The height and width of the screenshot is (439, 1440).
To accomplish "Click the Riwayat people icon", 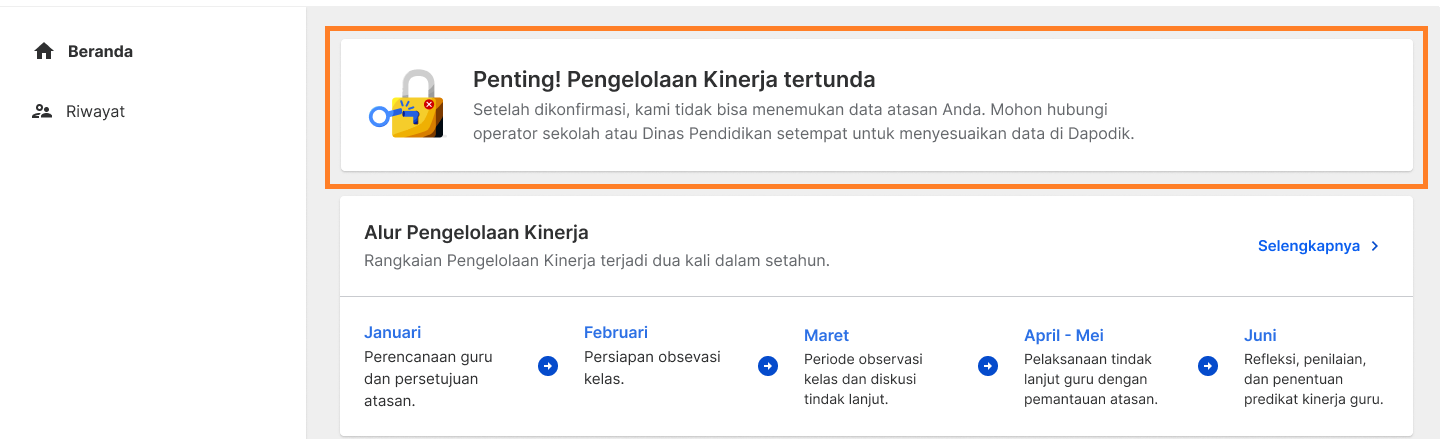I will pyautogui.click(x=42, y=111).
